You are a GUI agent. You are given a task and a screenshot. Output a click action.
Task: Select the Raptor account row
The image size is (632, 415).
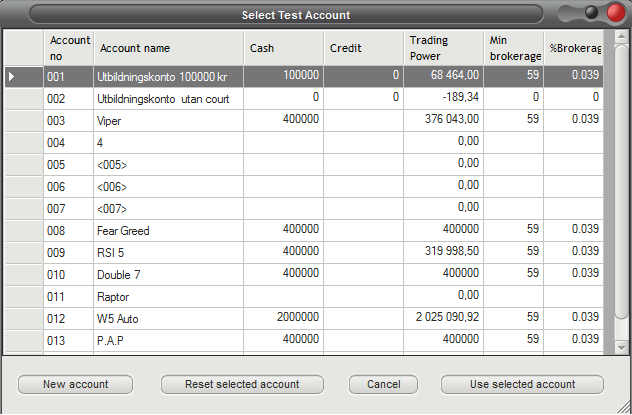pos(304,297)
